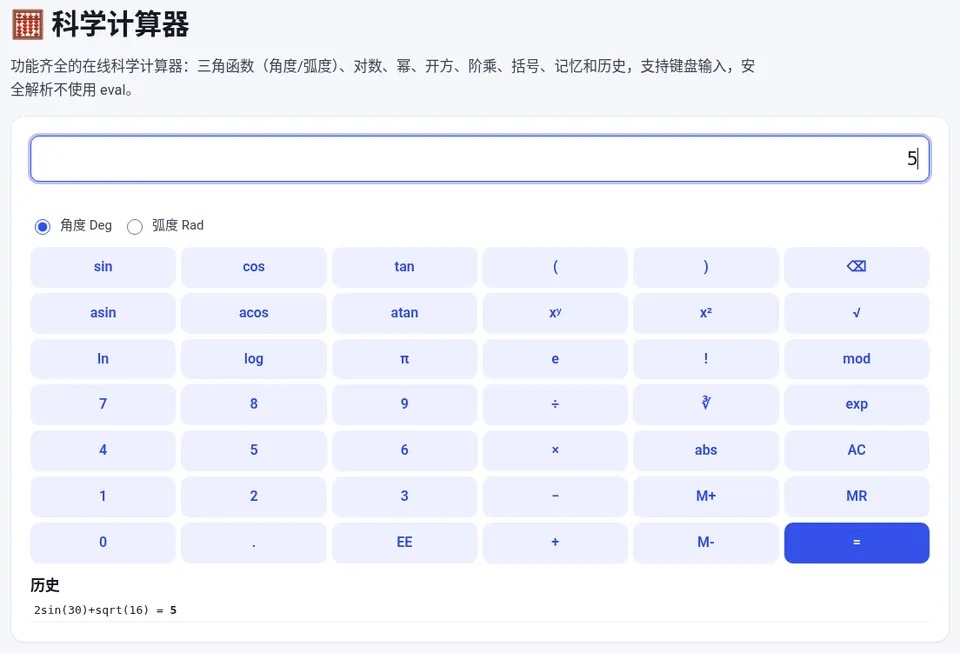
Task: Click the cos function button
Action: pos(253,267)
